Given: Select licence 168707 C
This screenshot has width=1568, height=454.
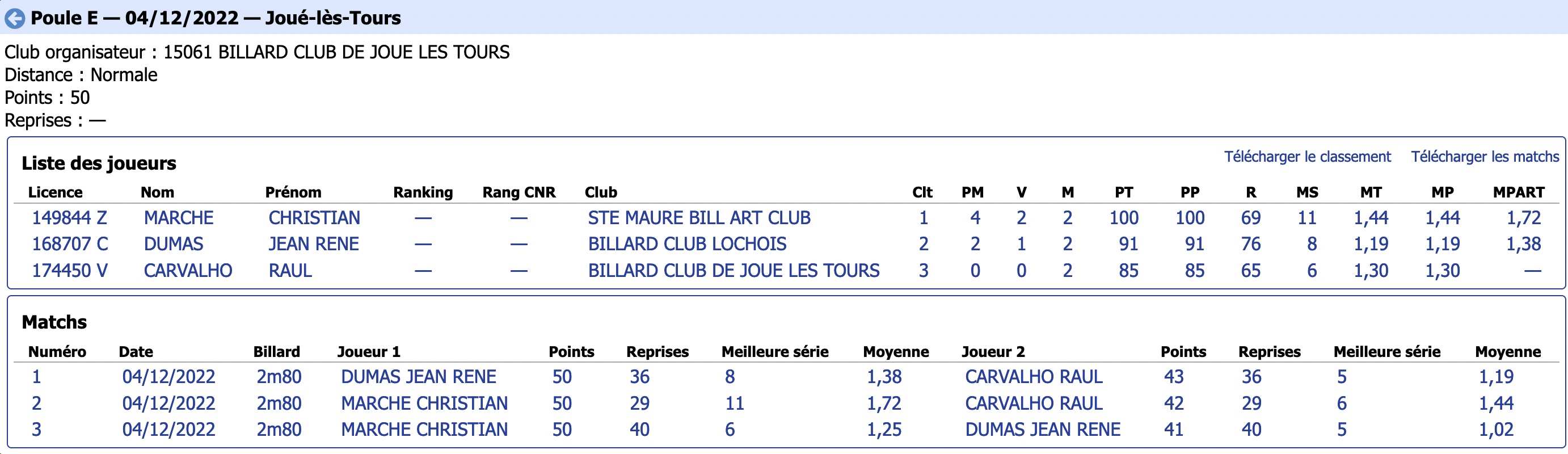Looking at the screenshot, I should [x=70, y=244].
